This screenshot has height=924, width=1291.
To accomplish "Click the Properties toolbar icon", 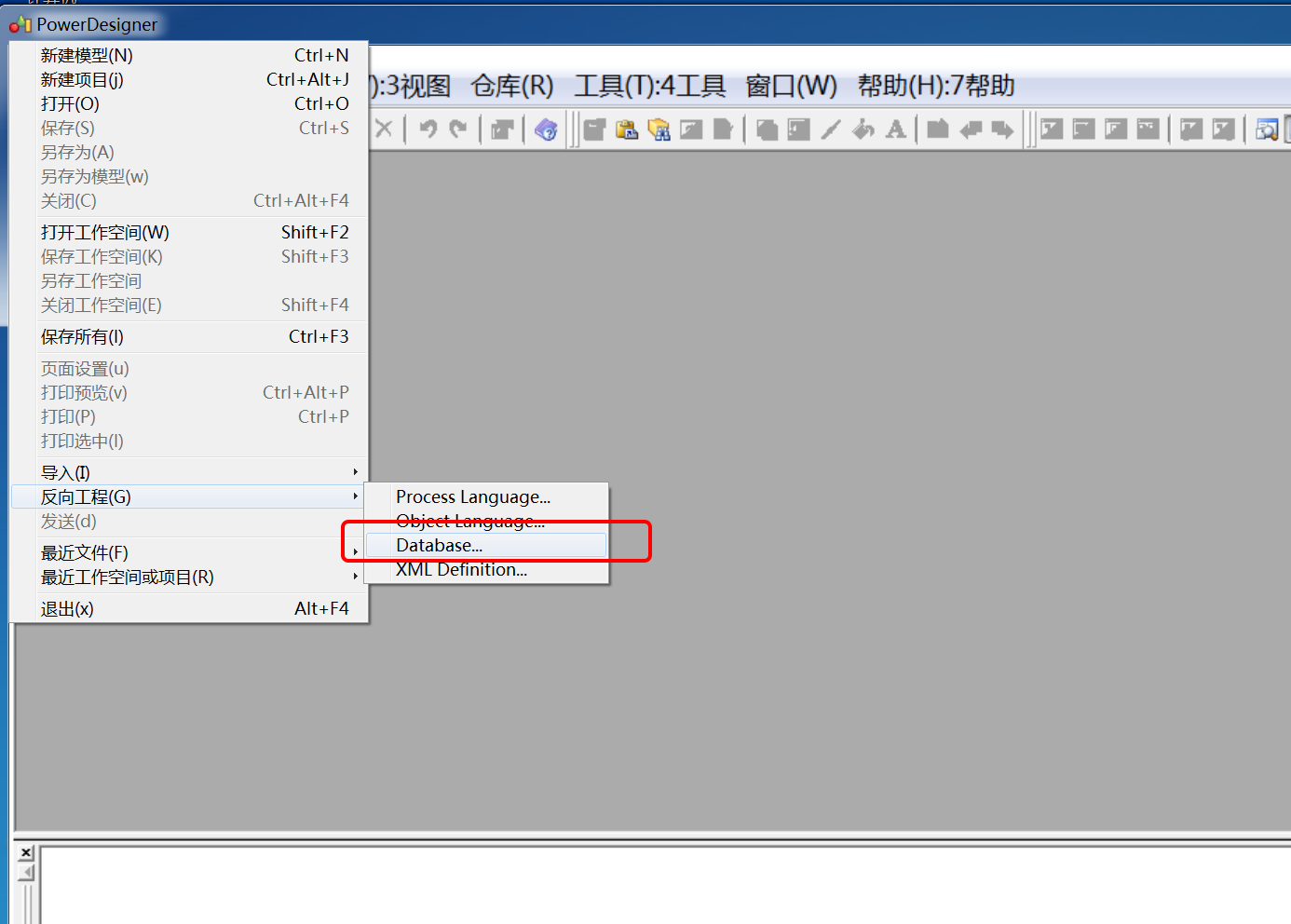I will click(502, 129).
